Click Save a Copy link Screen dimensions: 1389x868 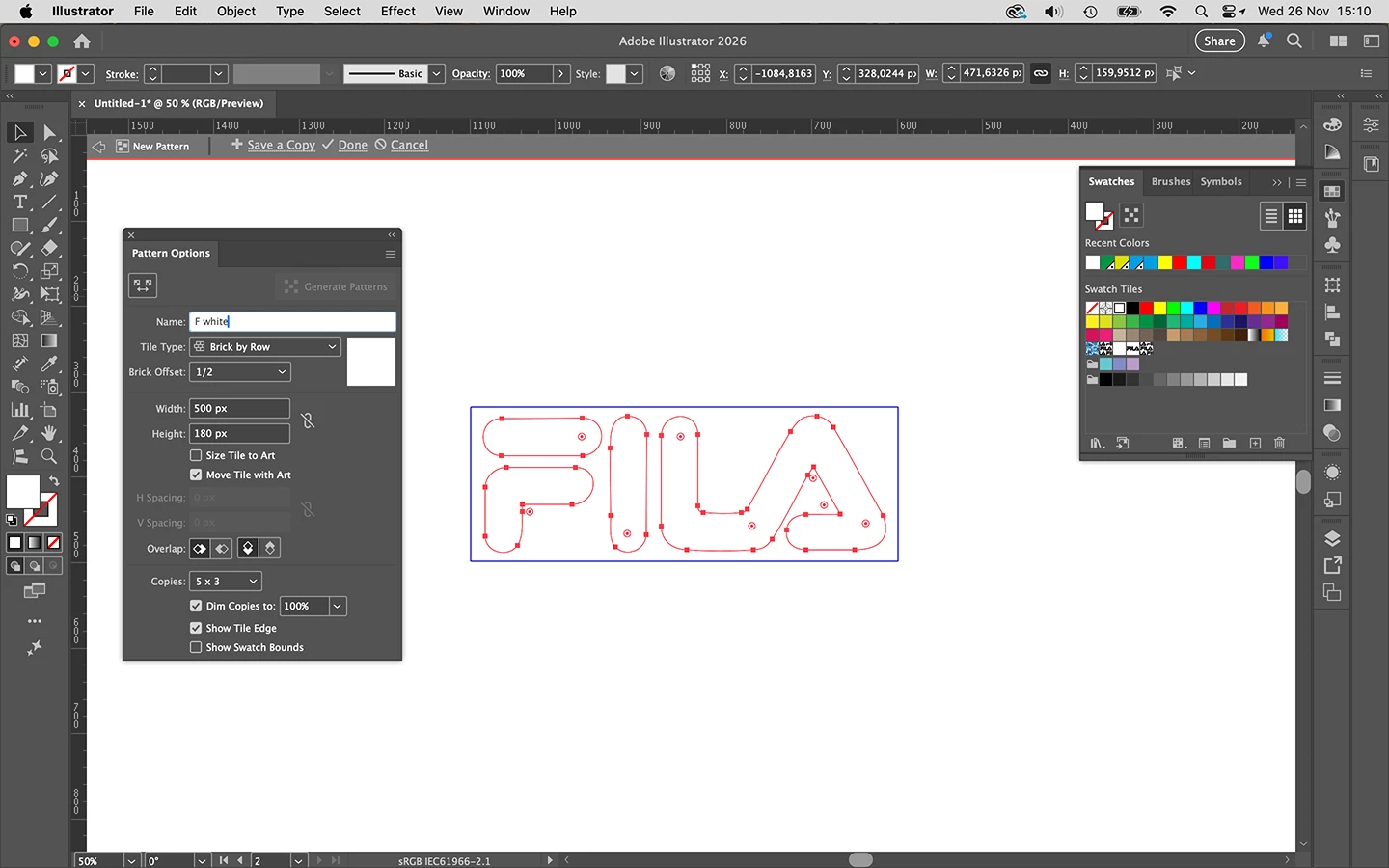(x=281, y=145)
